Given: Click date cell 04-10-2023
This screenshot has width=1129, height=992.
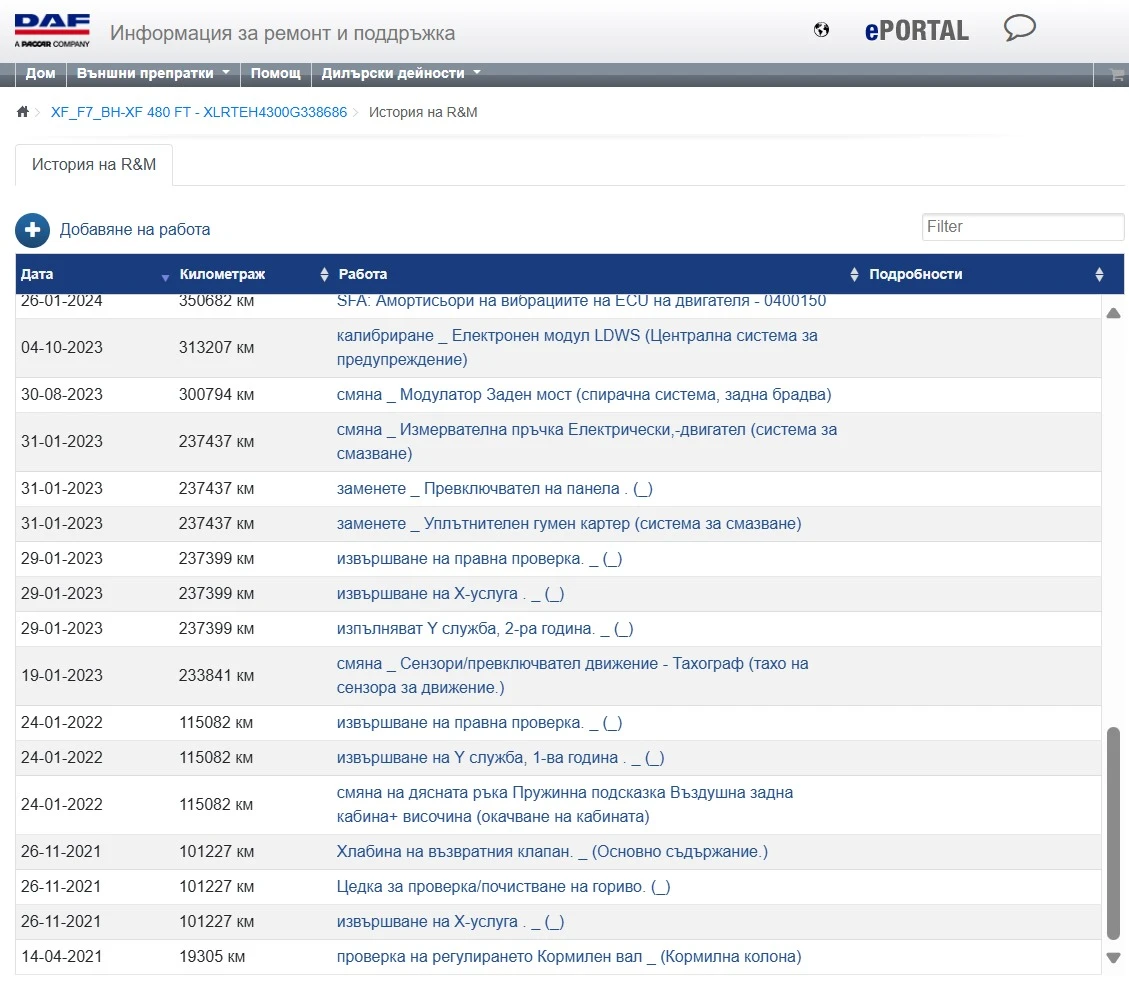Looking at the screenshot, I should (62, 348).
